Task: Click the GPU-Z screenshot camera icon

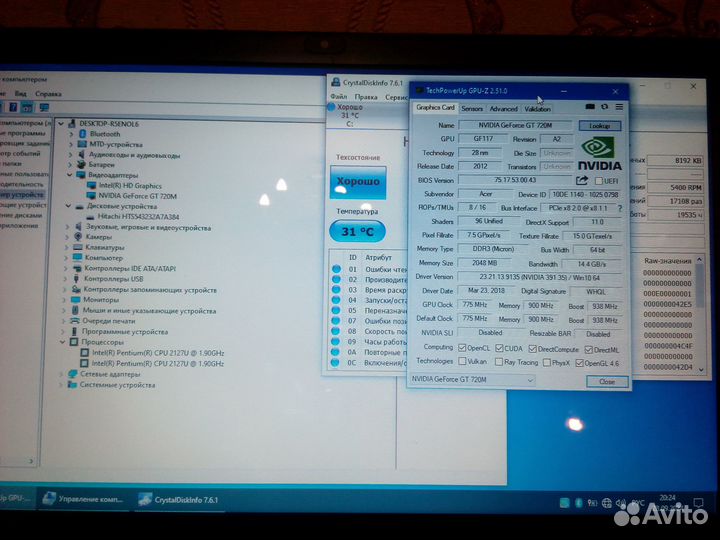Action: click(x=590, y=107)
